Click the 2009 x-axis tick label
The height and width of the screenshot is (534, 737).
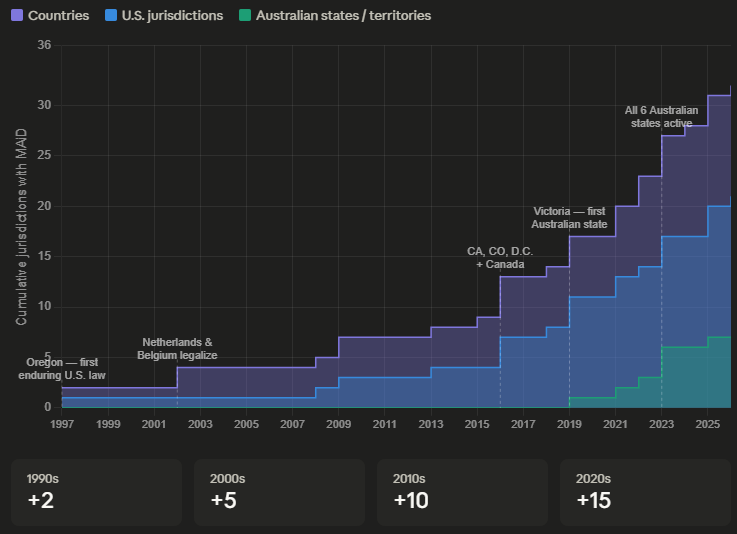click(339, 425)
